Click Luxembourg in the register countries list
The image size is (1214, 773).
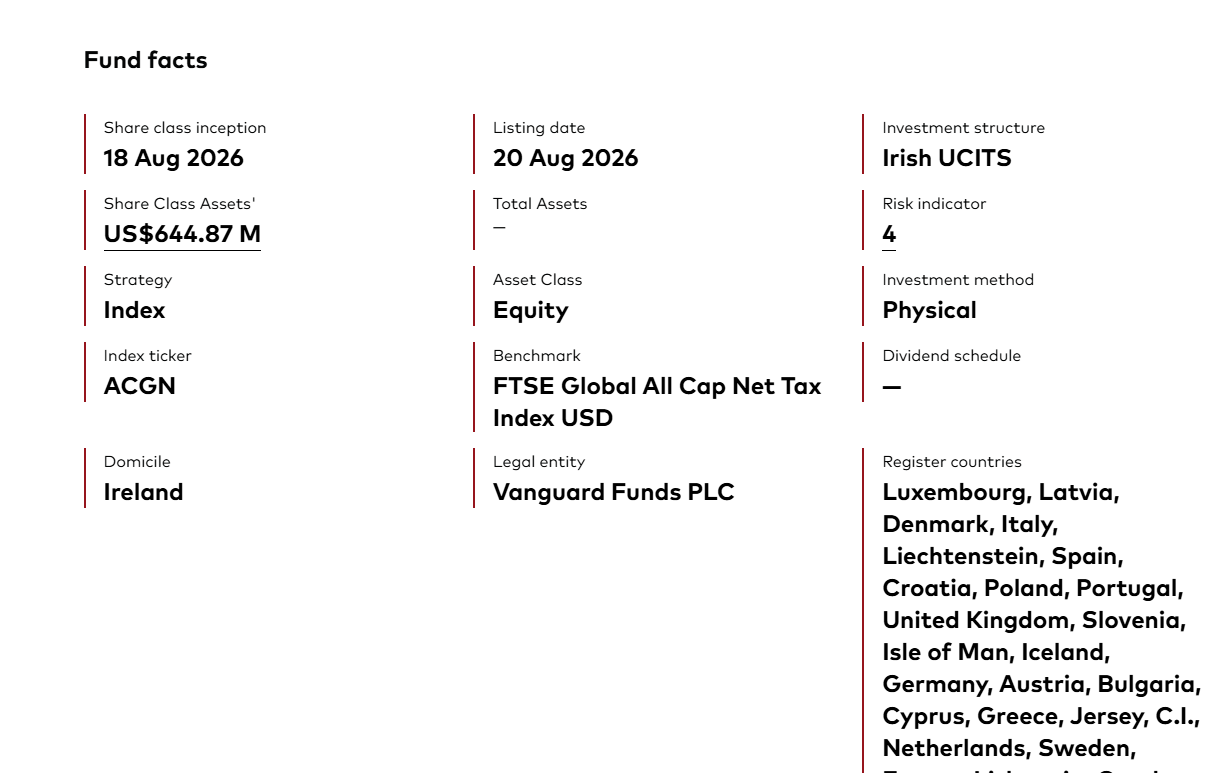(954, 492)
